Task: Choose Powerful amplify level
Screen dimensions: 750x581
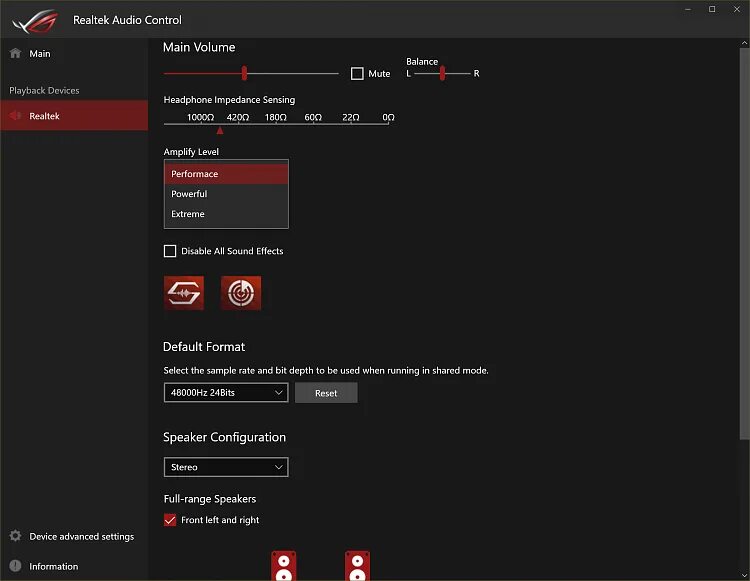Action: pos(226,194)
